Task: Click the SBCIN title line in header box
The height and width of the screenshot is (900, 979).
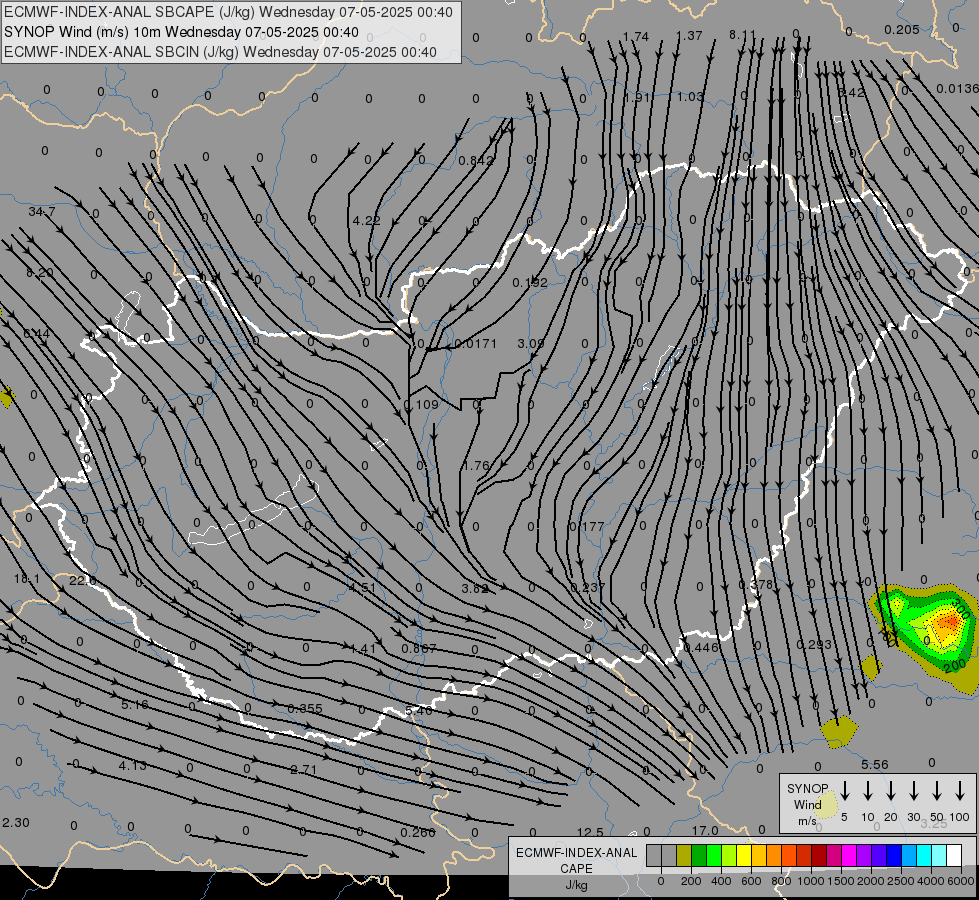Action: pyautogui.click(x=220, y=52)
